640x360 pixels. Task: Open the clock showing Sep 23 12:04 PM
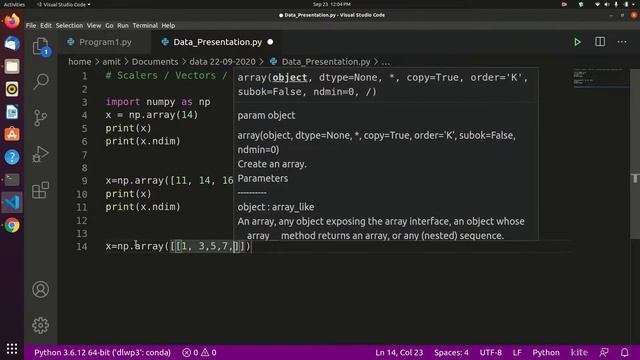[331, 4]
